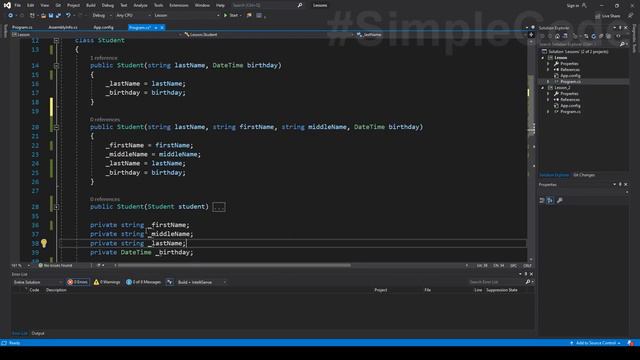Click the Save icon in the toolbar
The width and height of the screenshot is (640, 360).
[51, 16]
